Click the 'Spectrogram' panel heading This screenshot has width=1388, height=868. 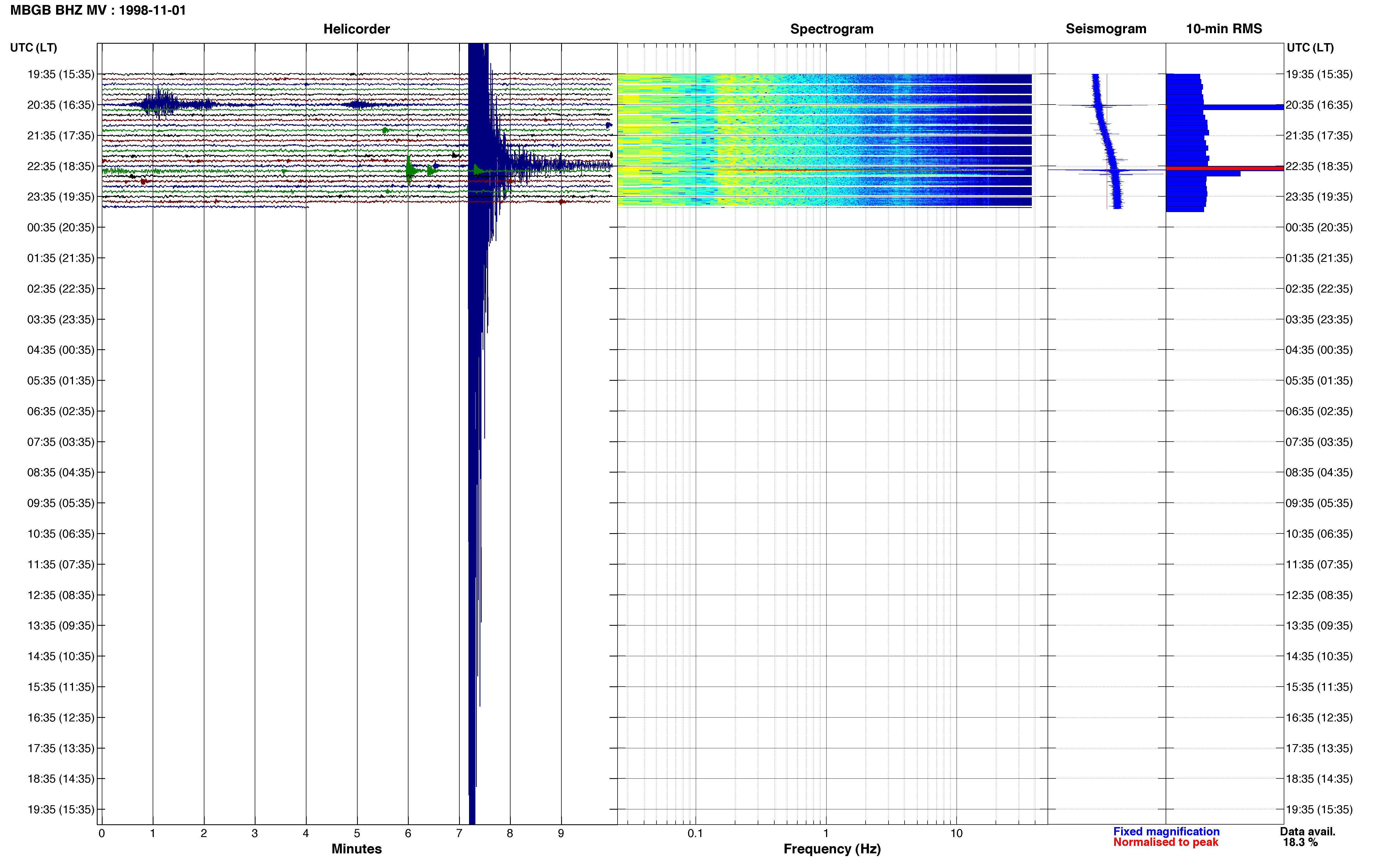pos(832,29)
